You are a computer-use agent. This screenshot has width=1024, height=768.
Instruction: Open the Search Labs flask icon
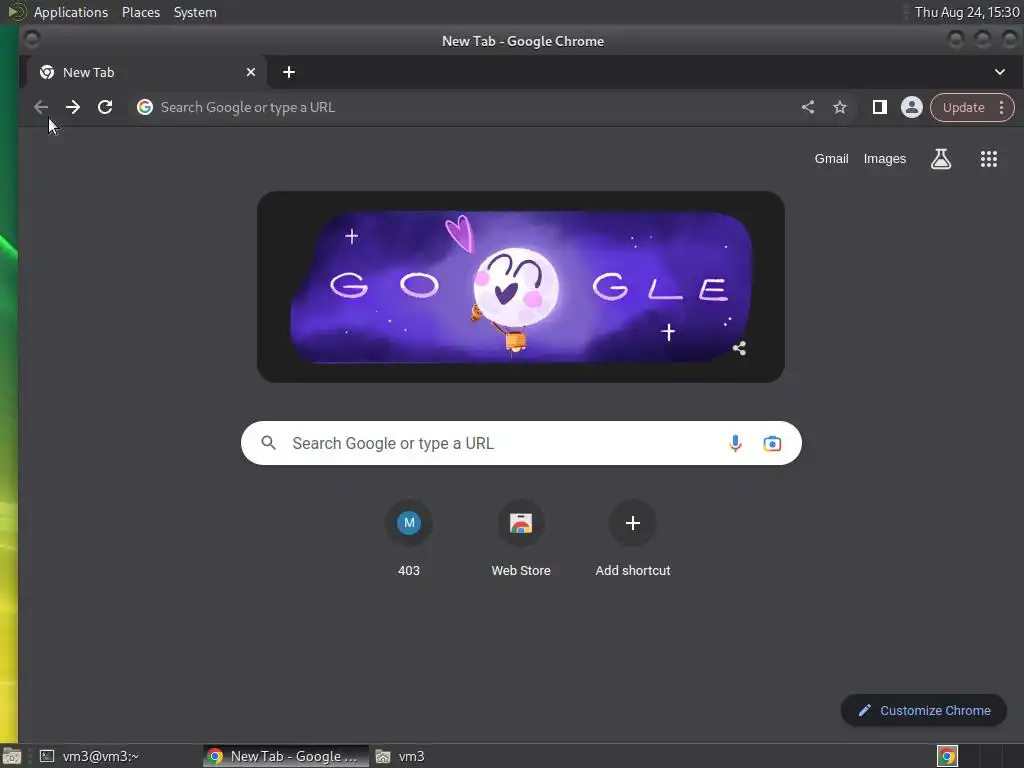[941, 159]
